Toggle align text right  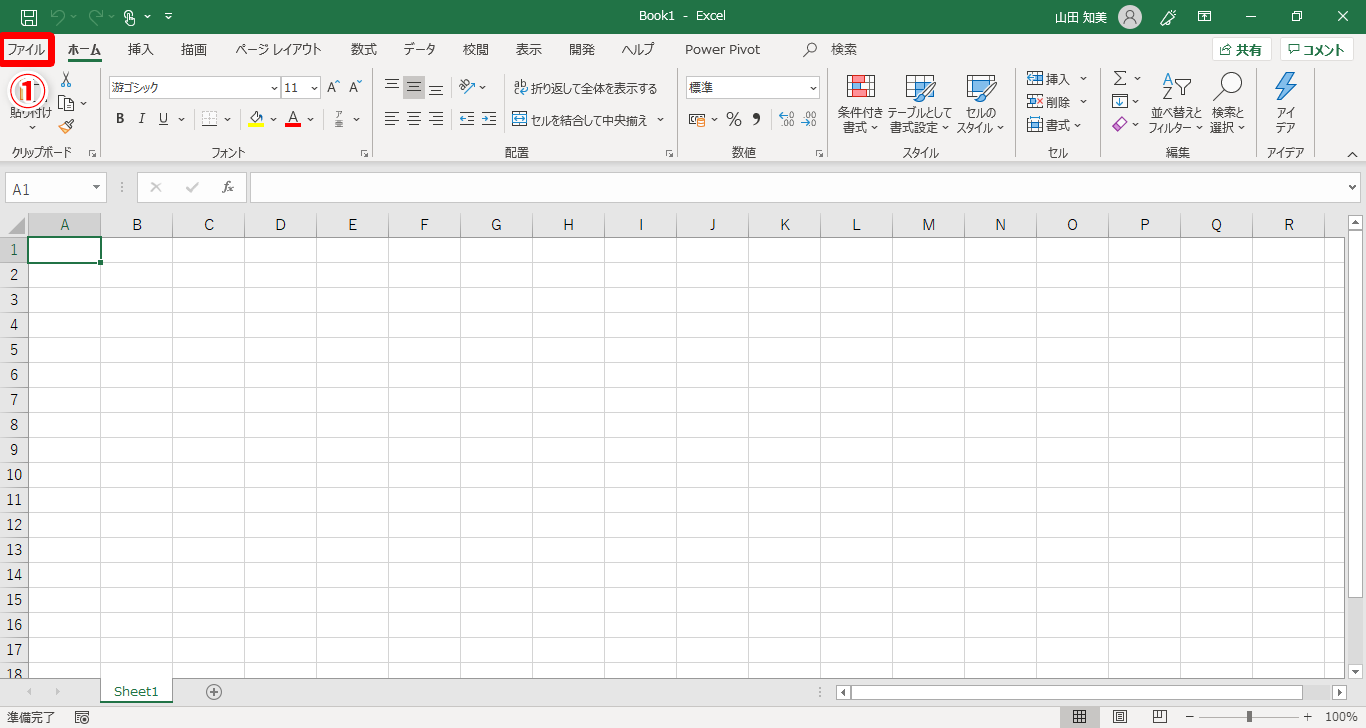click(x=436, y=119)
